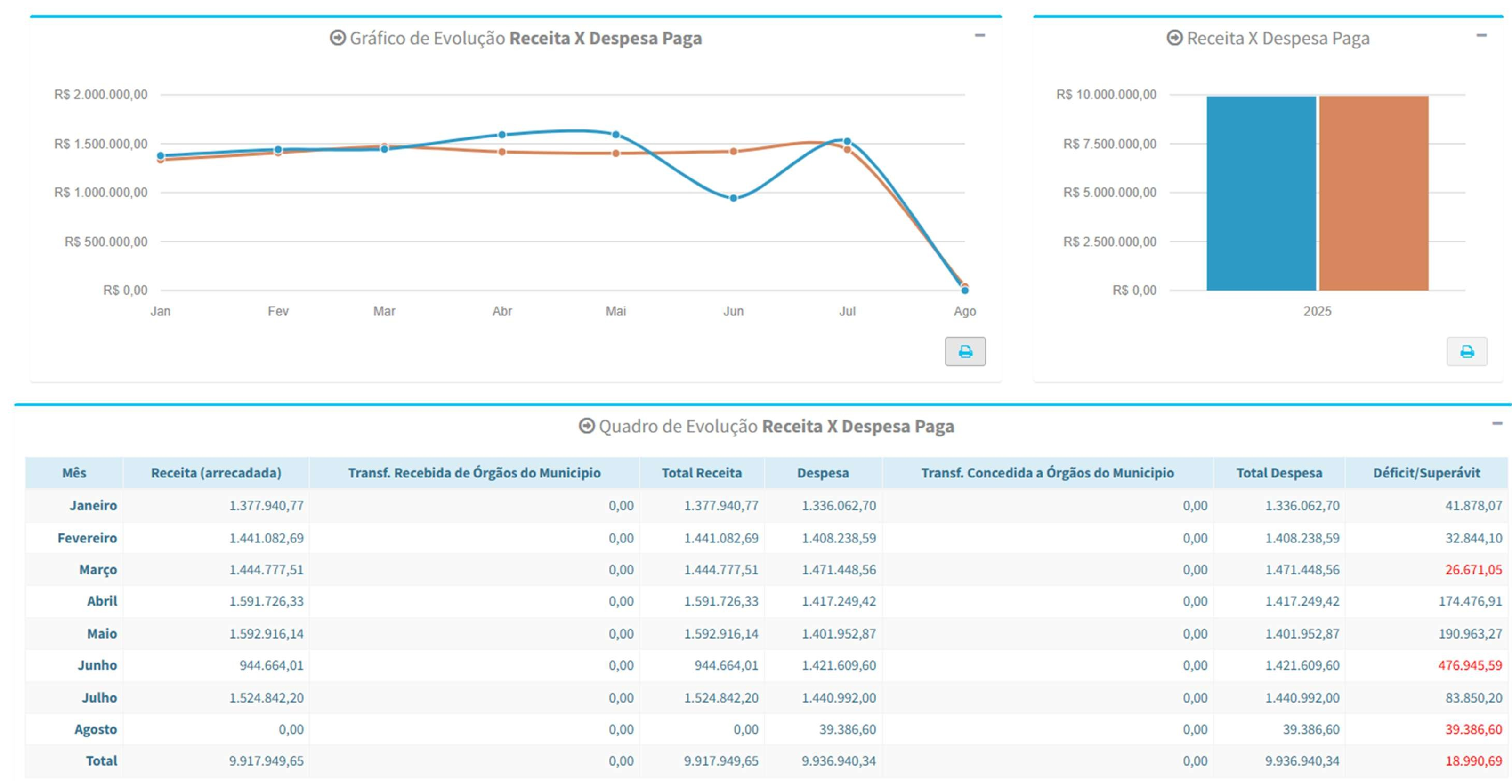Click the Déficit/Superávit column header
Screen dimensions: 1512x784
coord(1426,473)
